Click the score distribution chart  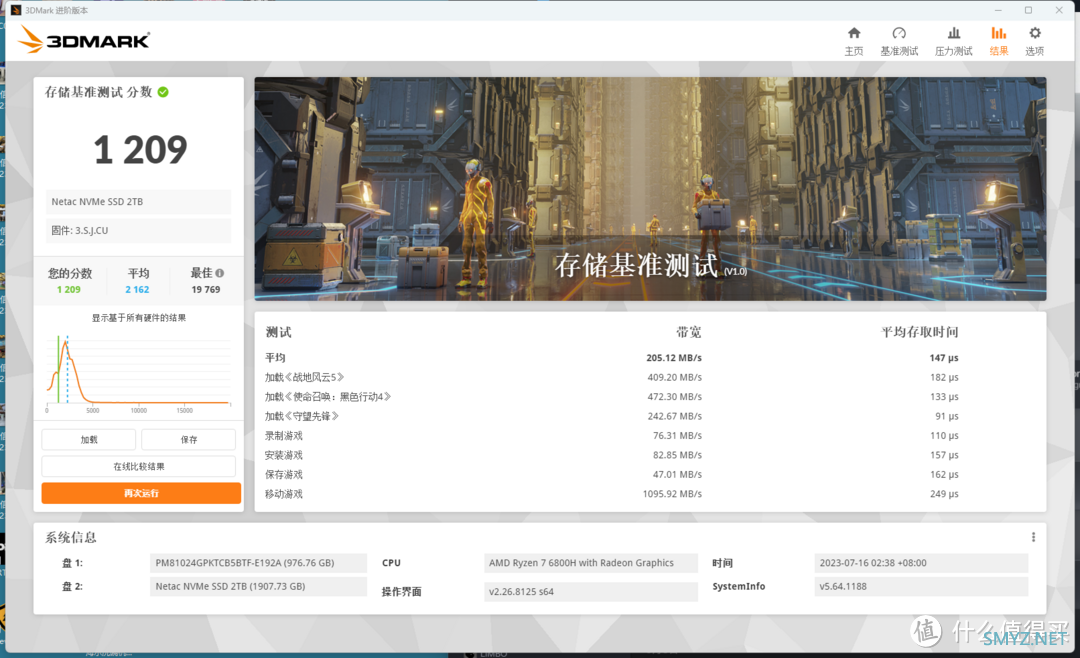tap(138, 373)
